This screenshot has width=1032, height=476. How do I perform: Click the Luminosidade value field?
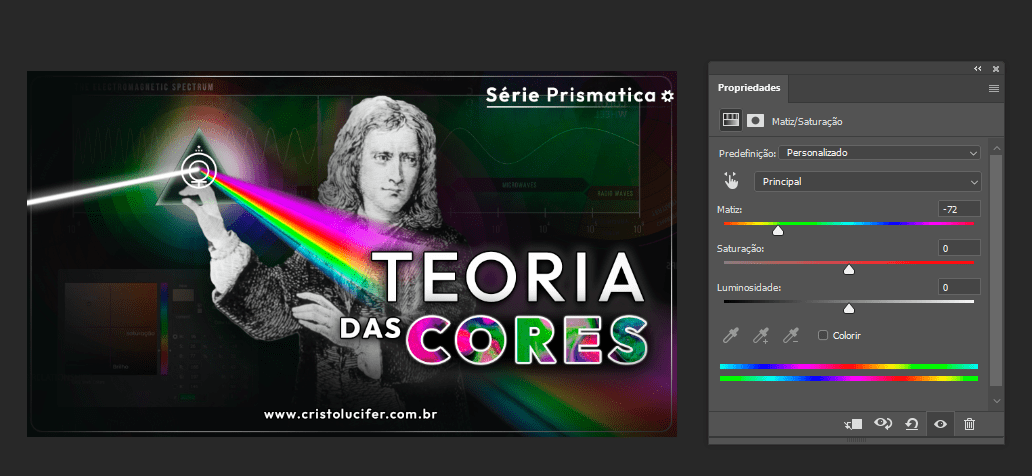[x=959, y=287]
